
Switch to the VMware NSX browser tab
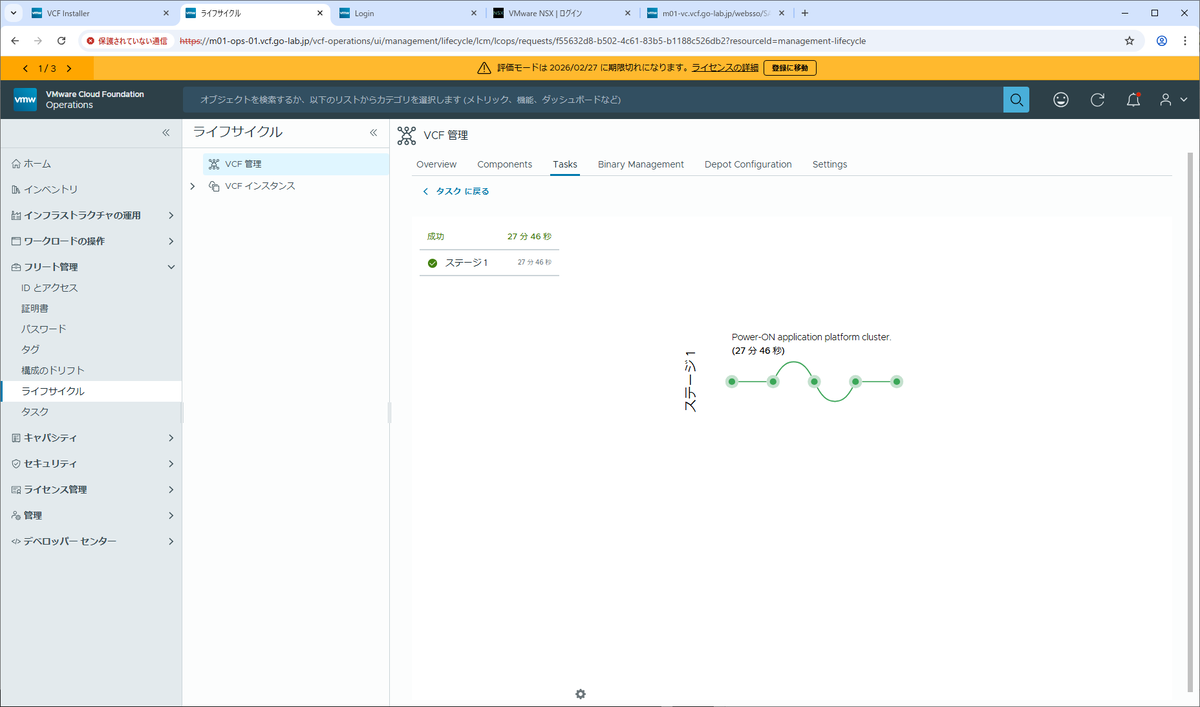tap(562, 13)
